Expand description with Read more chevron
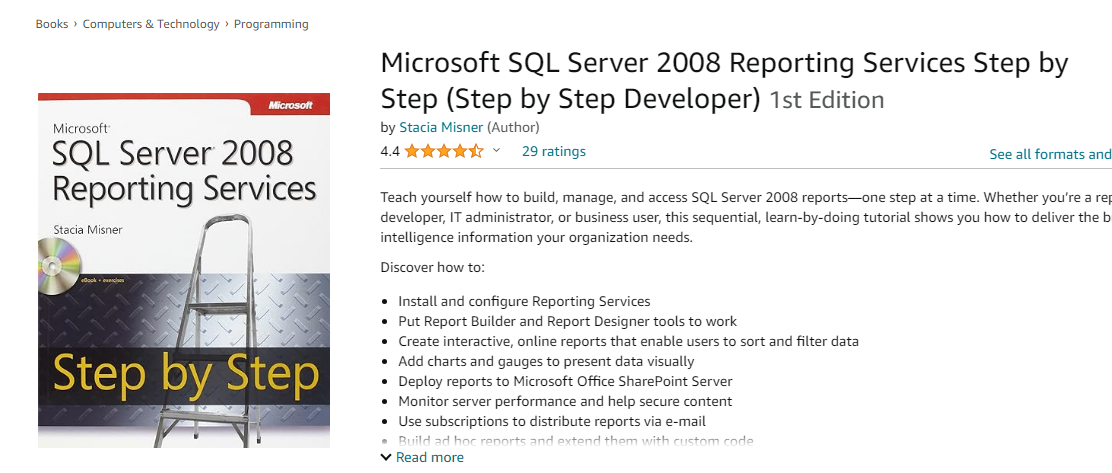 [386, 457]
